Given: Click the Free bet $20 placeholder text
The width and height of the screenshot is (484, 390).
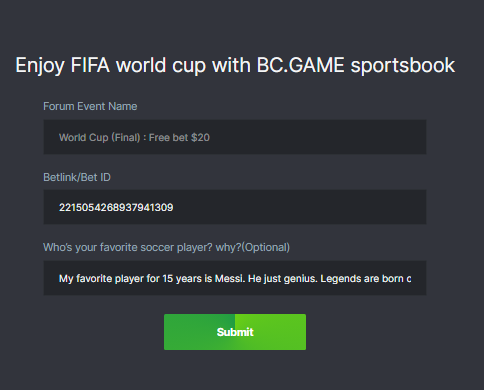Looking at the screenshot, I should point(179,137).
